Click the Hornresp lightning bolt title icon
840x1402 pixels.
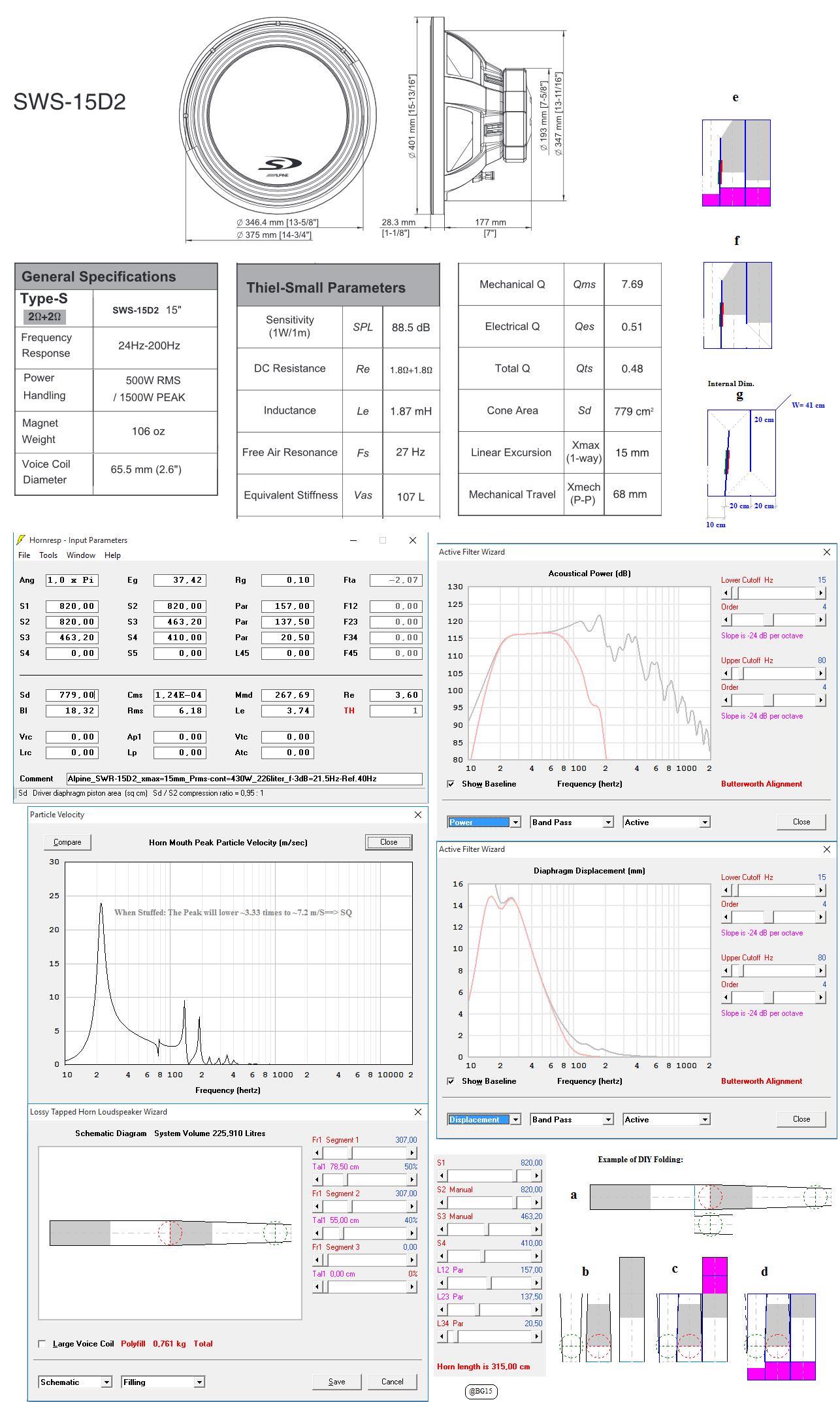tap(21, 540)
